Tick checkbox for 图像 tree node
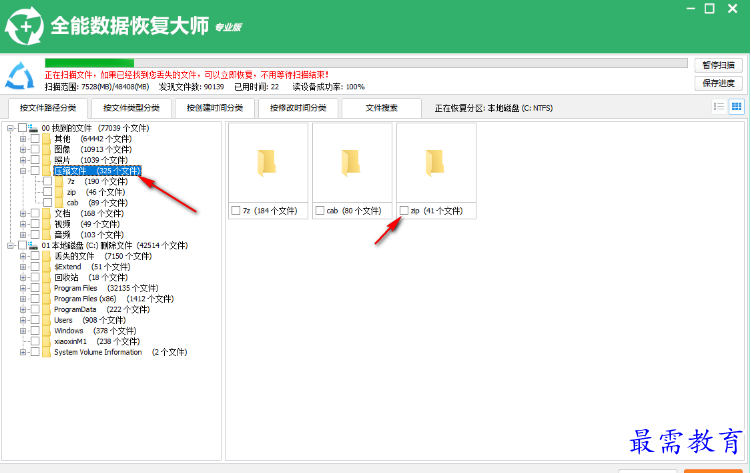The image size is (751, 473). pyautogui.click(x=35, y=149)
